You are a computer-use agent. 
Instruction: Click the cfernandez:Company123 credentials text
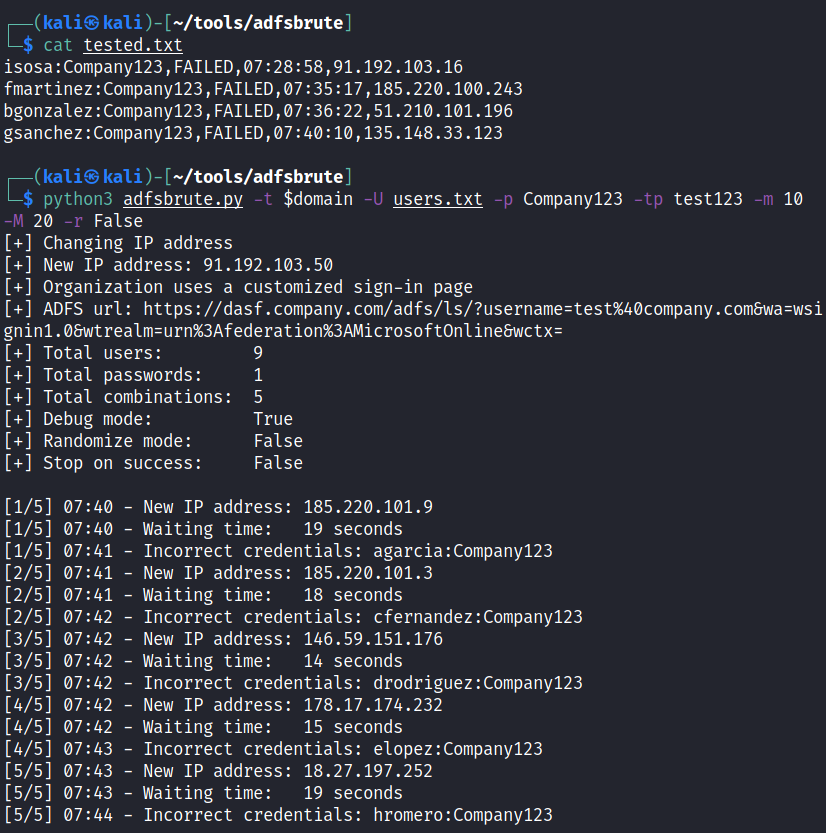point(478,617)
